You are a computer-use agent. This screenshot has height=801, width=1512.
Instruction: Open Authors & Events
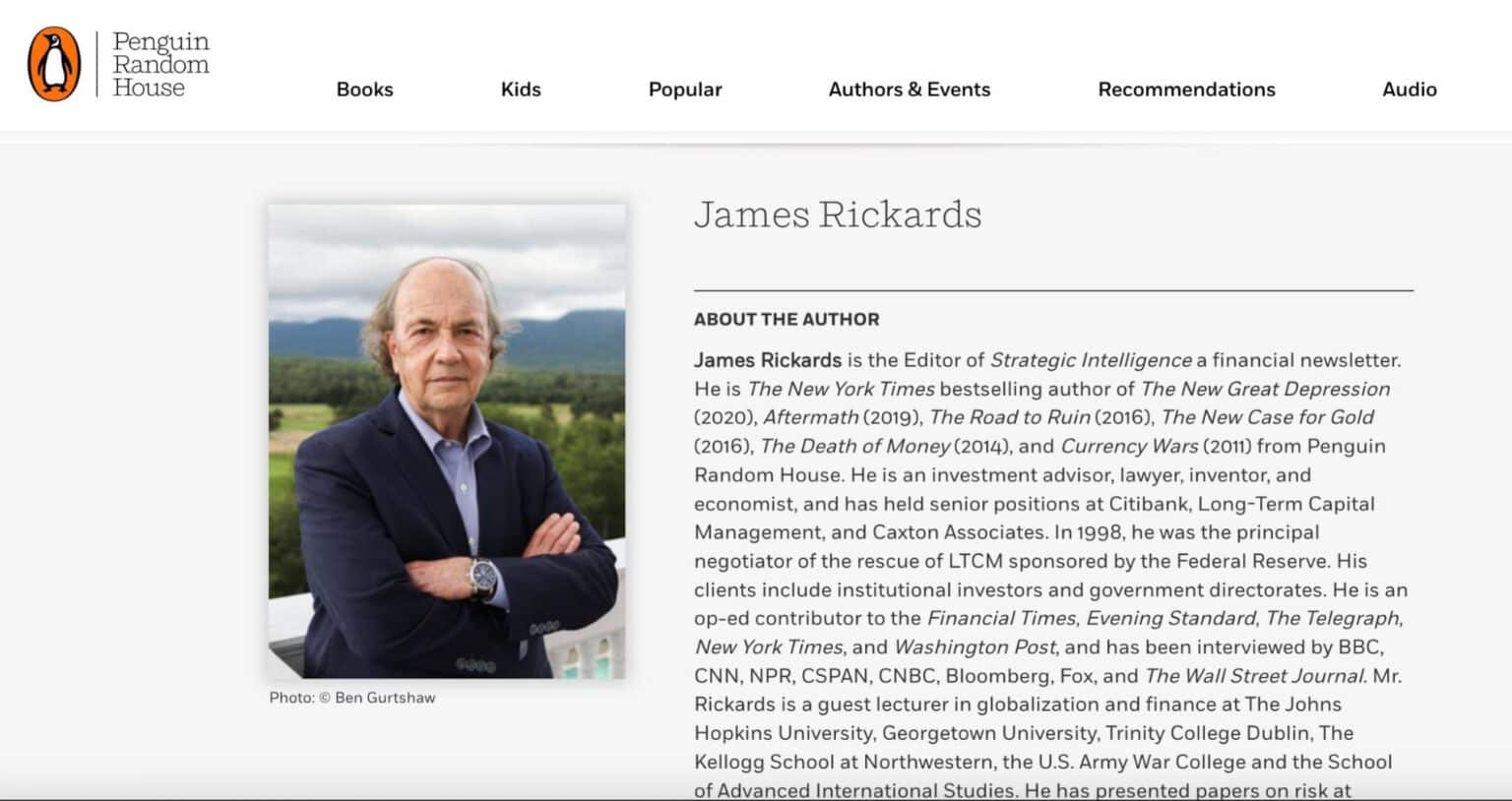pyautogui.click(x=909, y=90)
